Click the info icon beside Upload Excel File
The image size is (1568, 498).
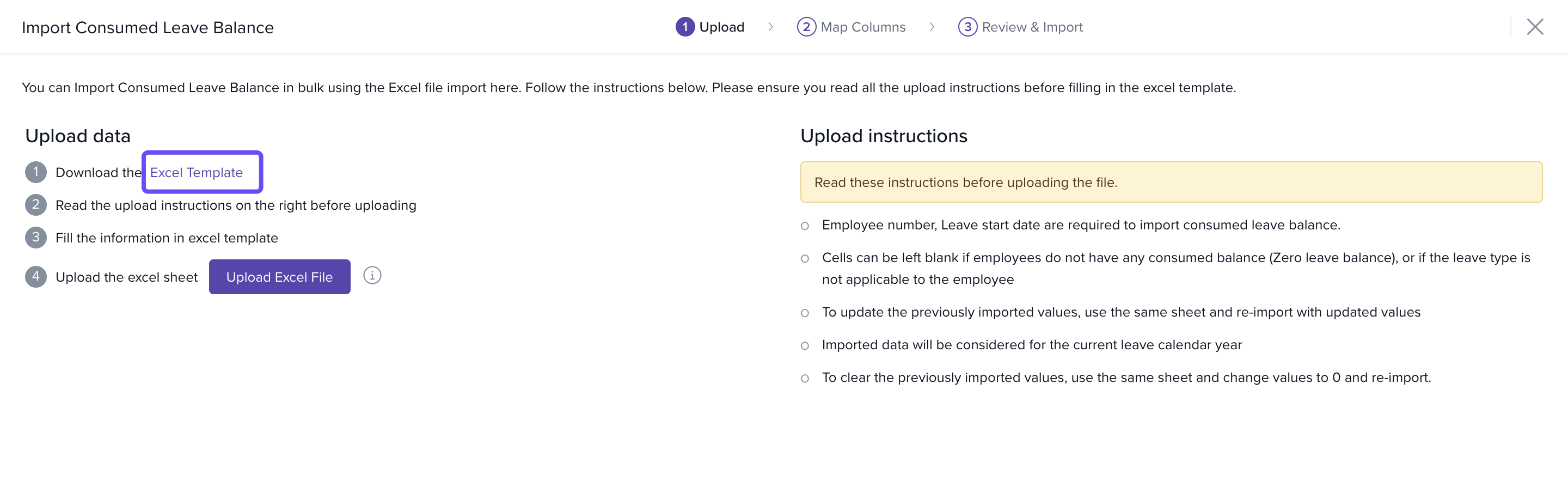coord(372,276)
